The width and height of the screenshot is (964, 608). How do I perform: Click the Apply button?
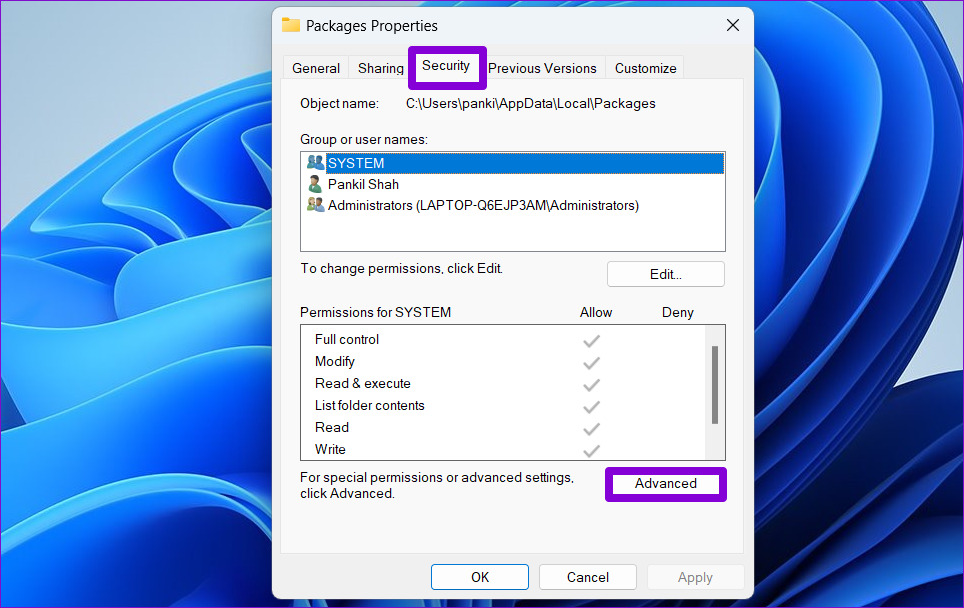pos(695,577)
